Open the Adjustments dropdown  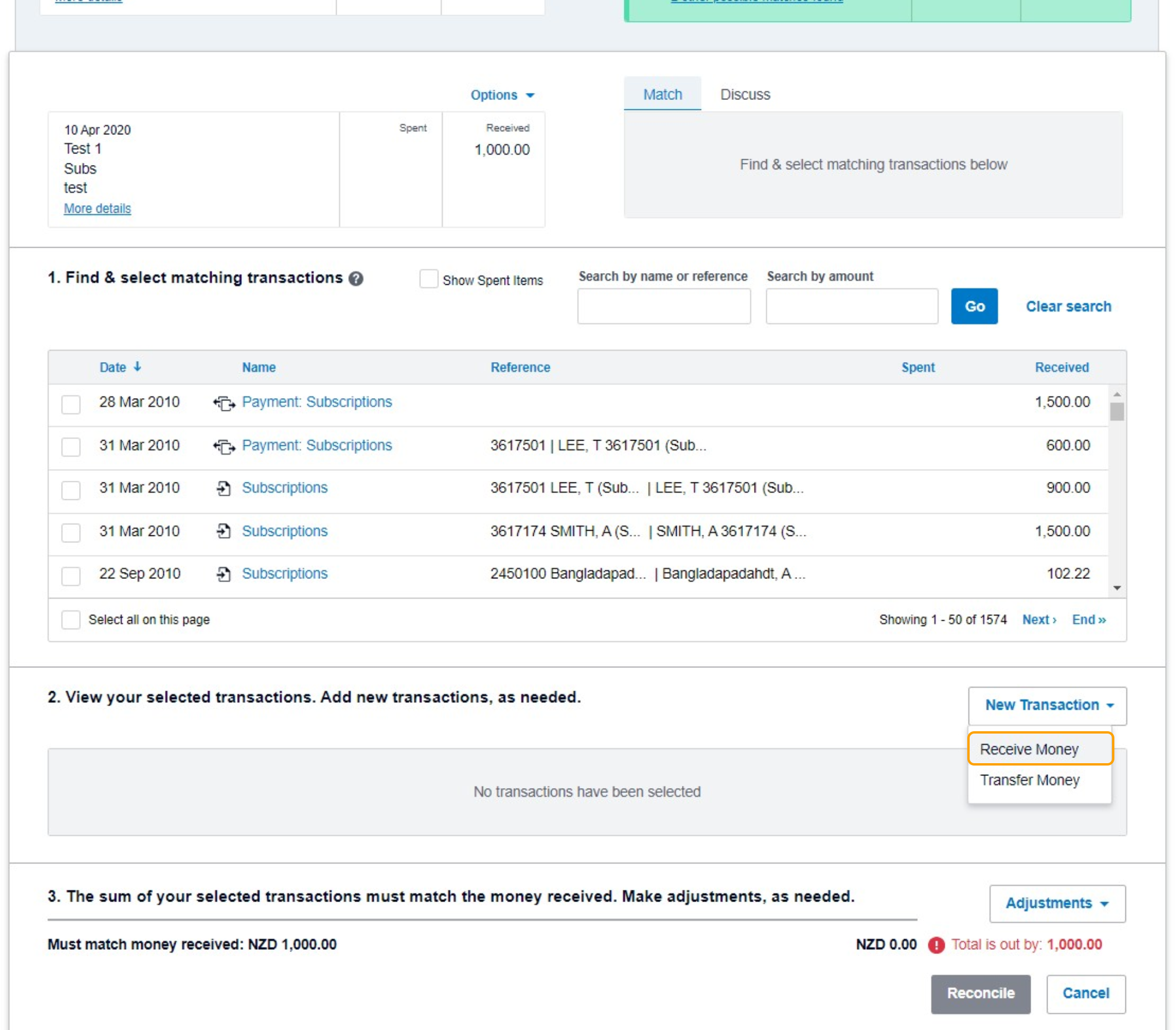click(x=1057, y=903)
